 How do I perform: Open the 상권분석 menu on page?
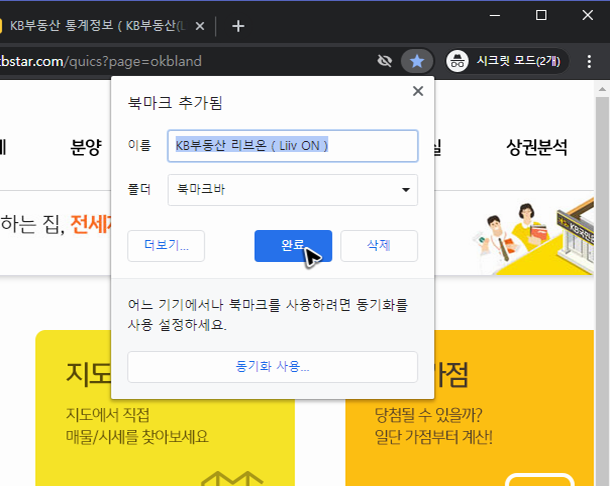point(536,147)
